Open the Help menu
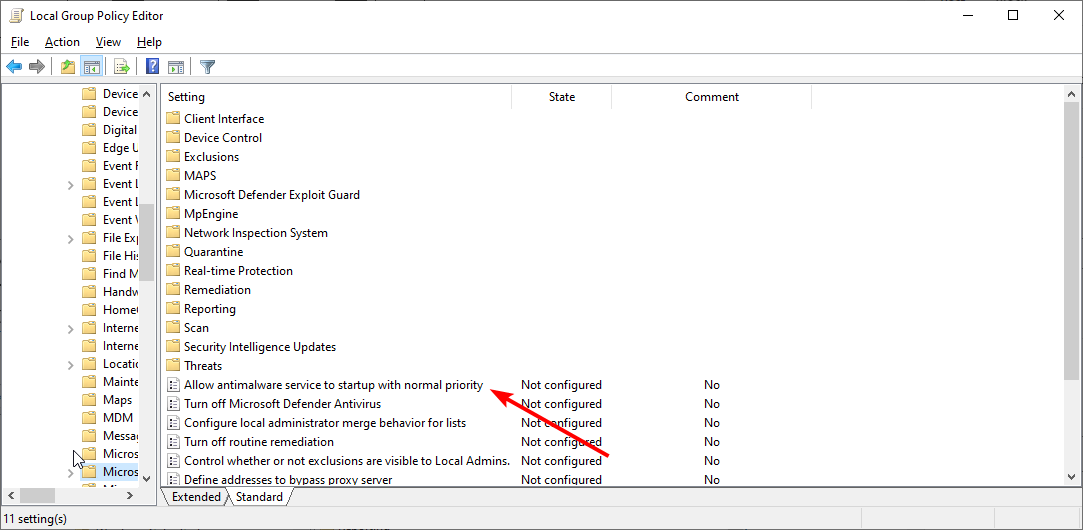1083x530 pixels. [149, 42]
